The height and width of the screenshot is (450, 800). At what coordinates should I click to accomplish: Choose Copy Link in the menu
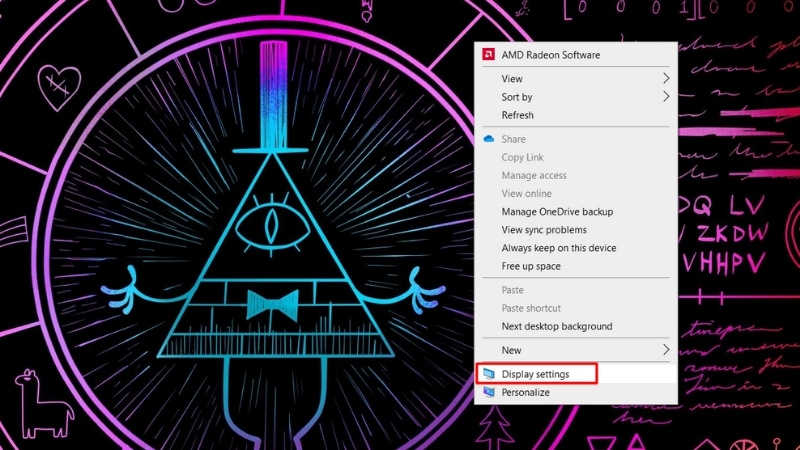pos(576,157)
